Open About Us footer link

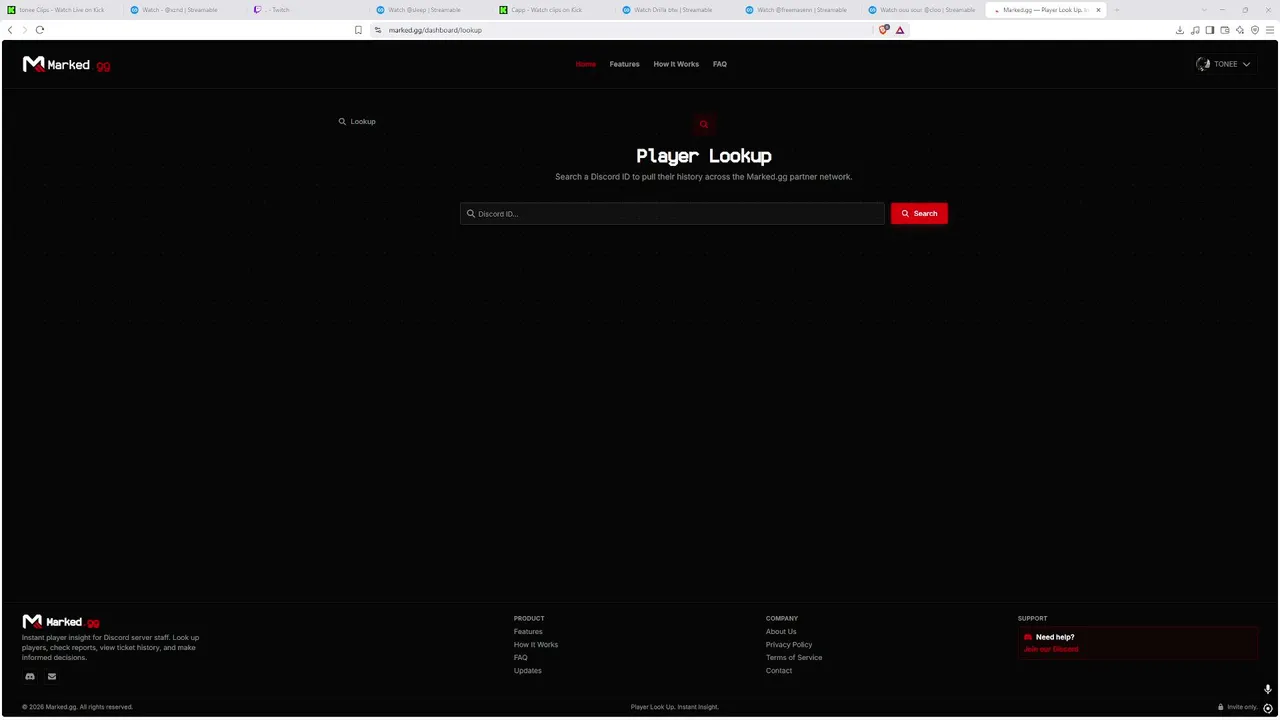point(781,631)
